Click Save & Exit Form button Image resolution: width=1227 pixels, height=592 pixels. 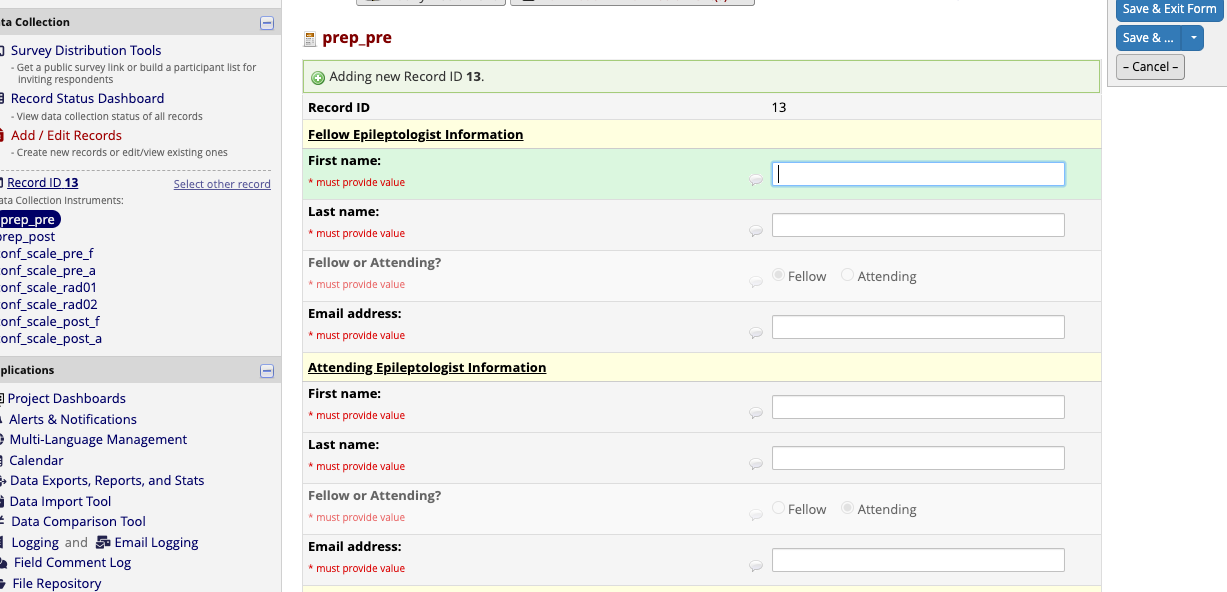click(x=1169, y=9)
